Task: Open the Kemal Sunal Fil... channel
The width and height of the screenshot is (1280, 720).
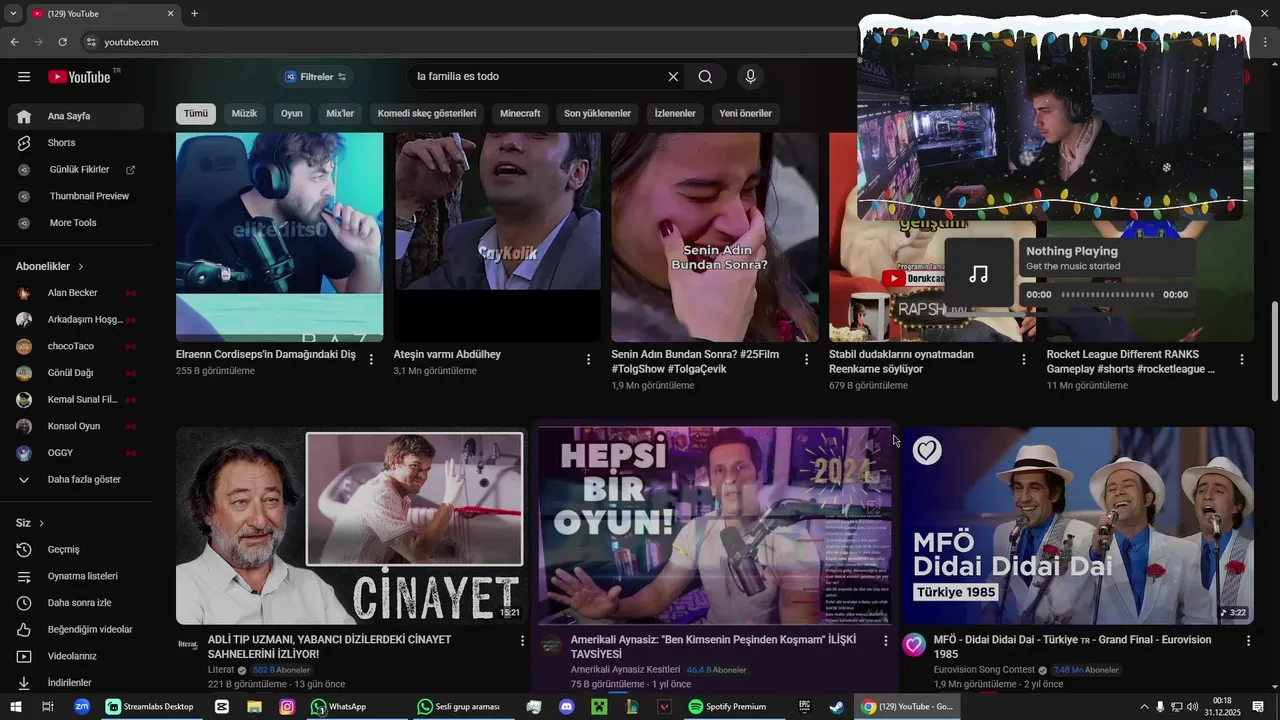Action: (x=76, y=400)
